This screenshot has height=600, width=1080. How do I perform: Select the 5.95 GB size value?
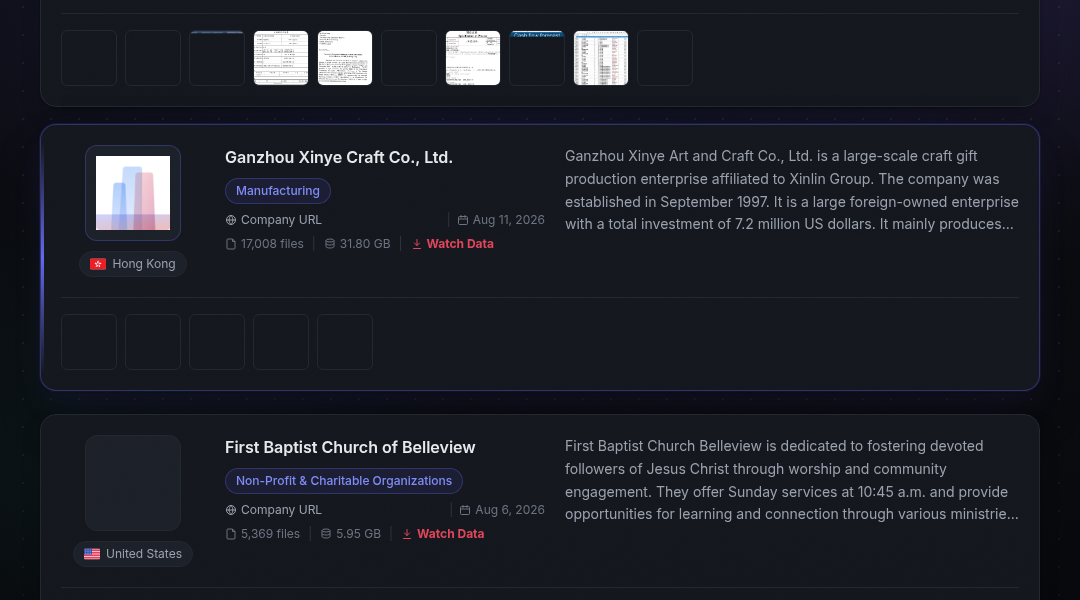pyautogui.click(x=358, y=534)
